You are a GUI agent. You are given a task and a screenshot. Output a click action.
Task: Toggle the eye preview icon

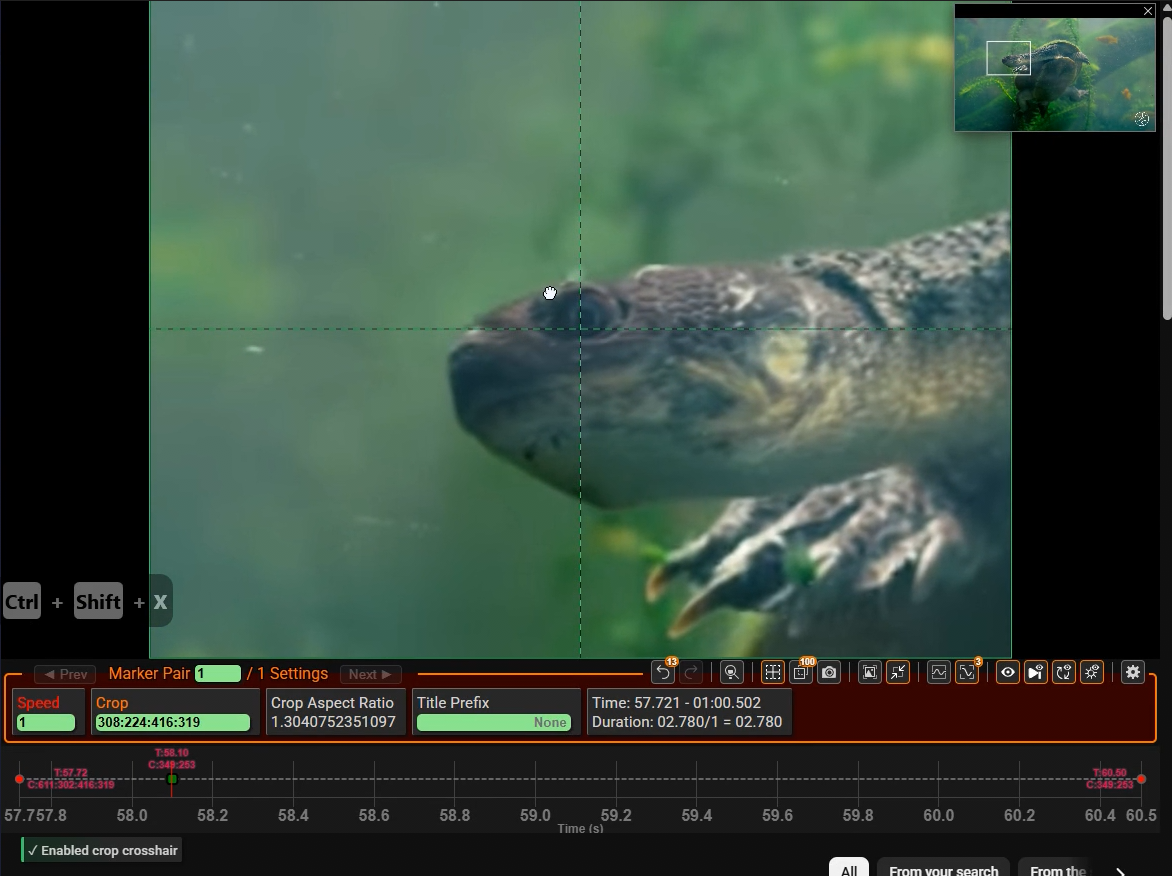pyautogui.click(x=1008, y=673)
